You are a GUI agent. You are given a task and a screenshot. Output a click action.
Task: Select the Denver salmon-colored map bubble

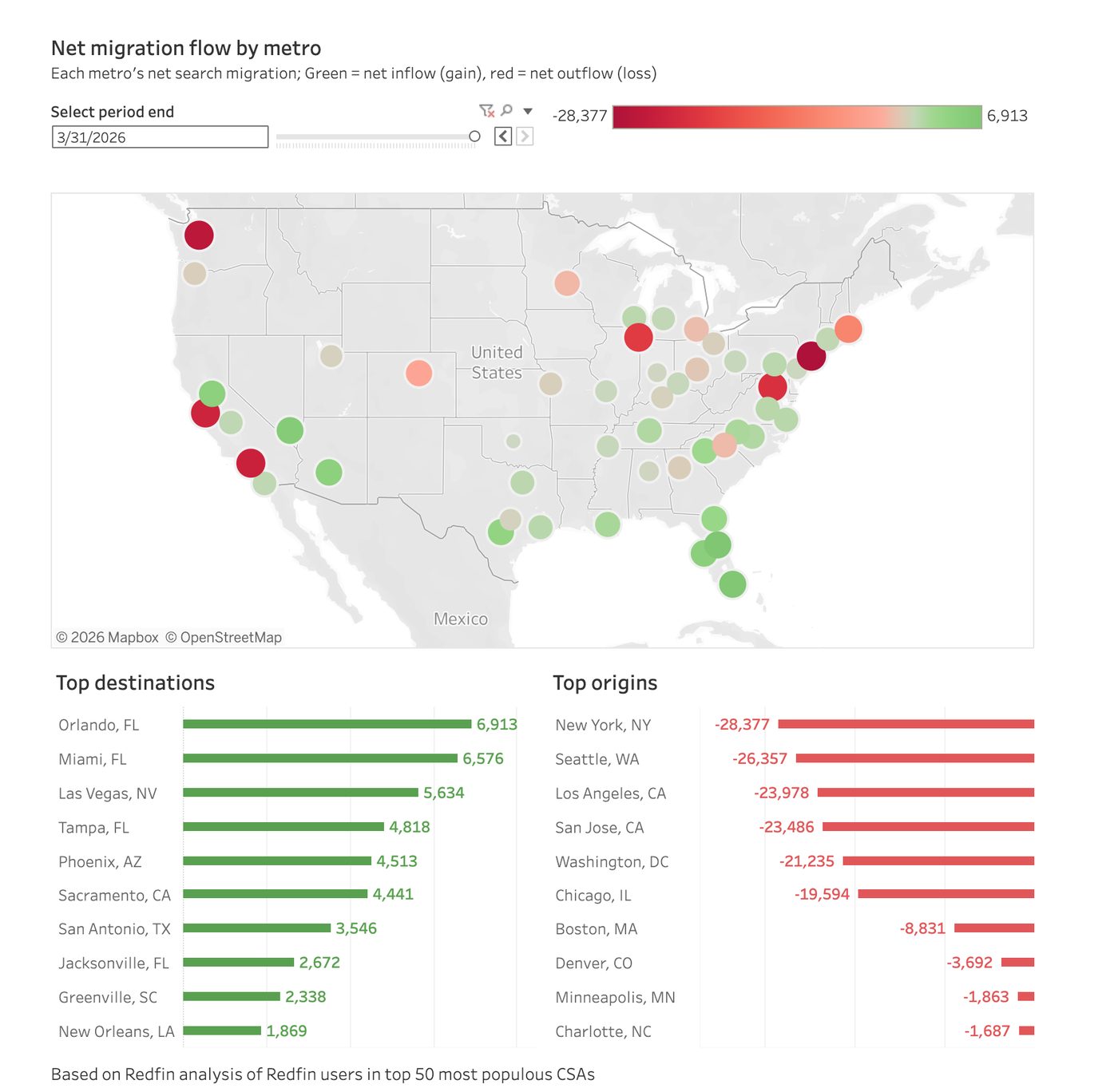click(x=418, y=373)
